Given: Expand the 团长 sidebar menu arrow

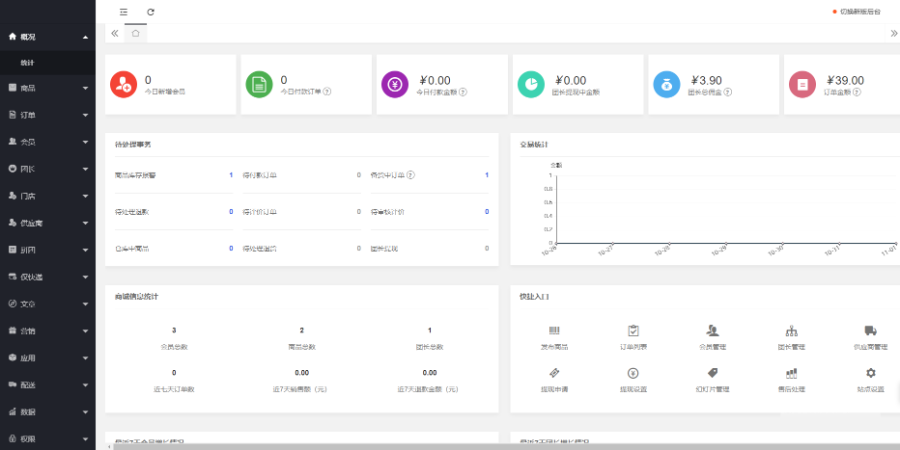Looking at the screenshot, I should (x=86, y=169).
